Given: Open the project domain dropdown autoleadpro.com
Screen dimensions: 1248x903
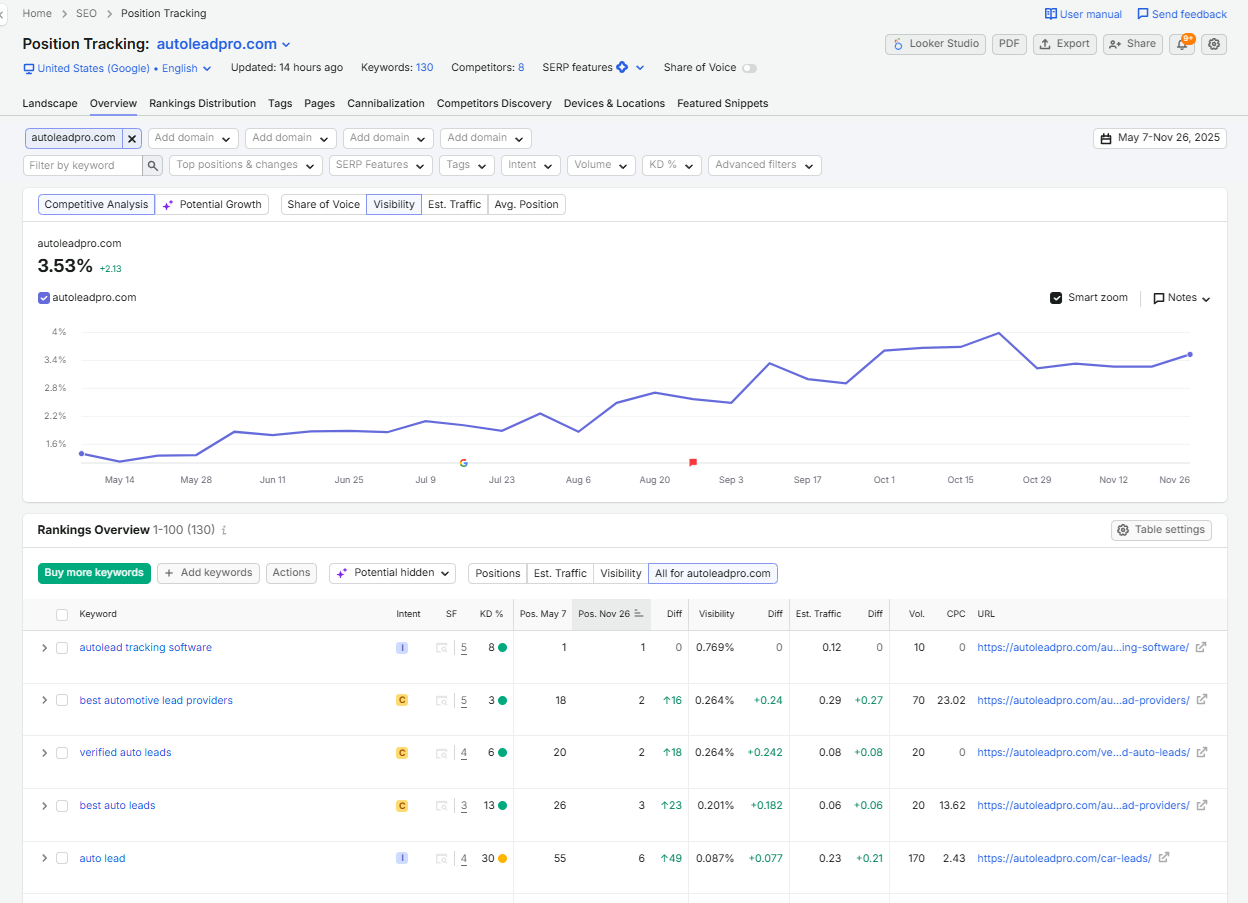Looking at the screenshot, I should click(223, 44).
